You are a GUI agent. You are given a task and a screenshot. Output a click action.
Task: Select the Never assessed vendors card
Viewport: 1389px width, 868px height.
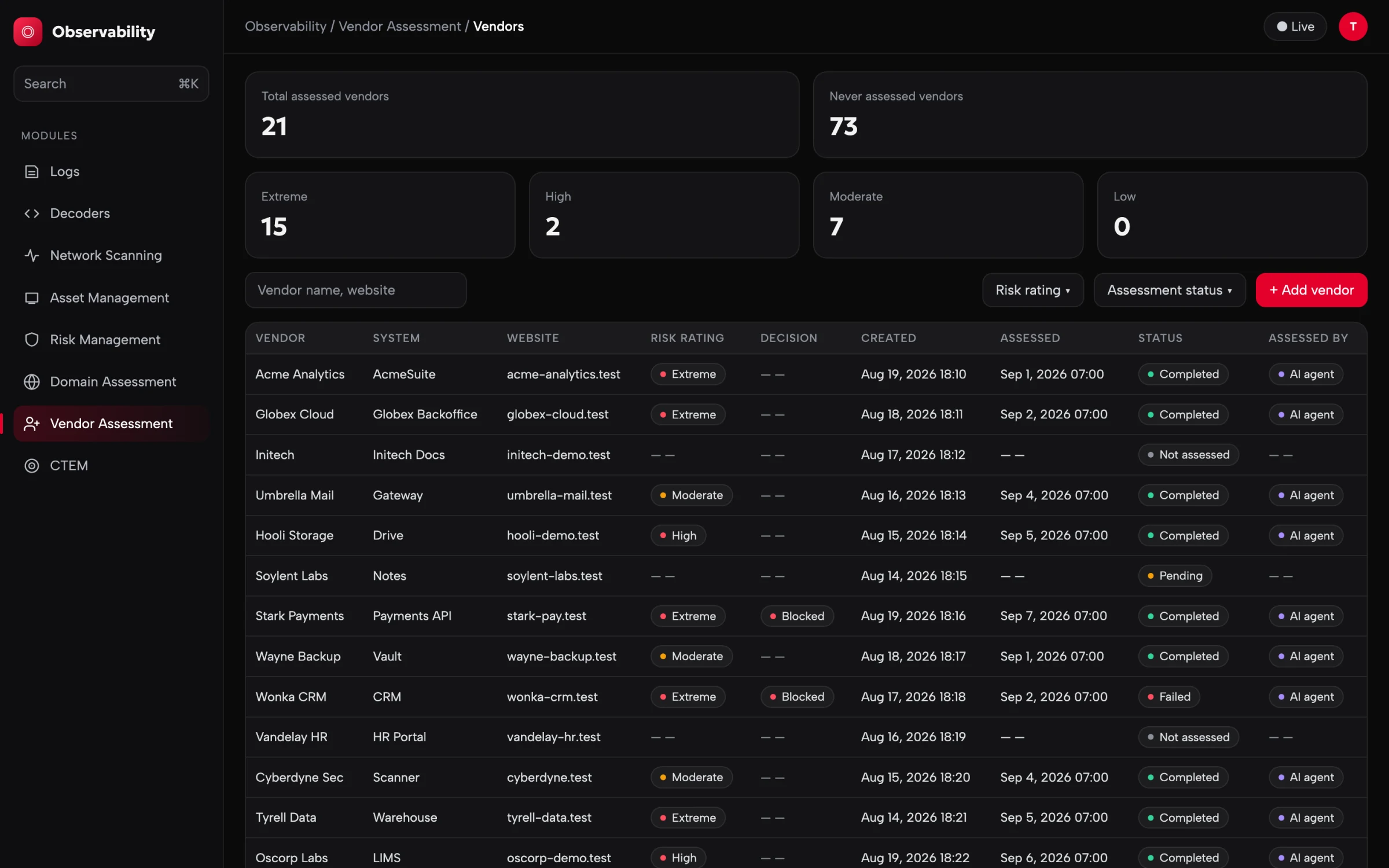(x=1090, y=115)
